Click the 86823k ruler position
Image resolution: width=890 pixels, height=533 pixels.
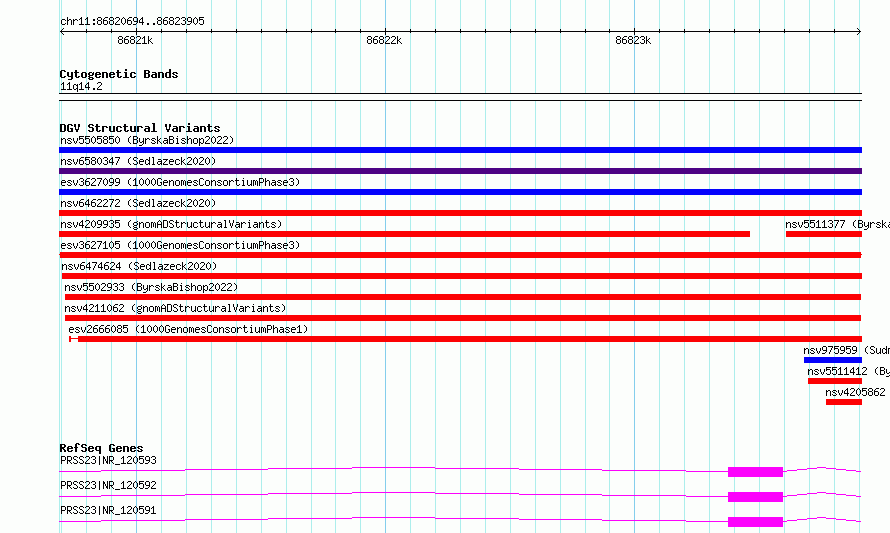coord(633,40)
